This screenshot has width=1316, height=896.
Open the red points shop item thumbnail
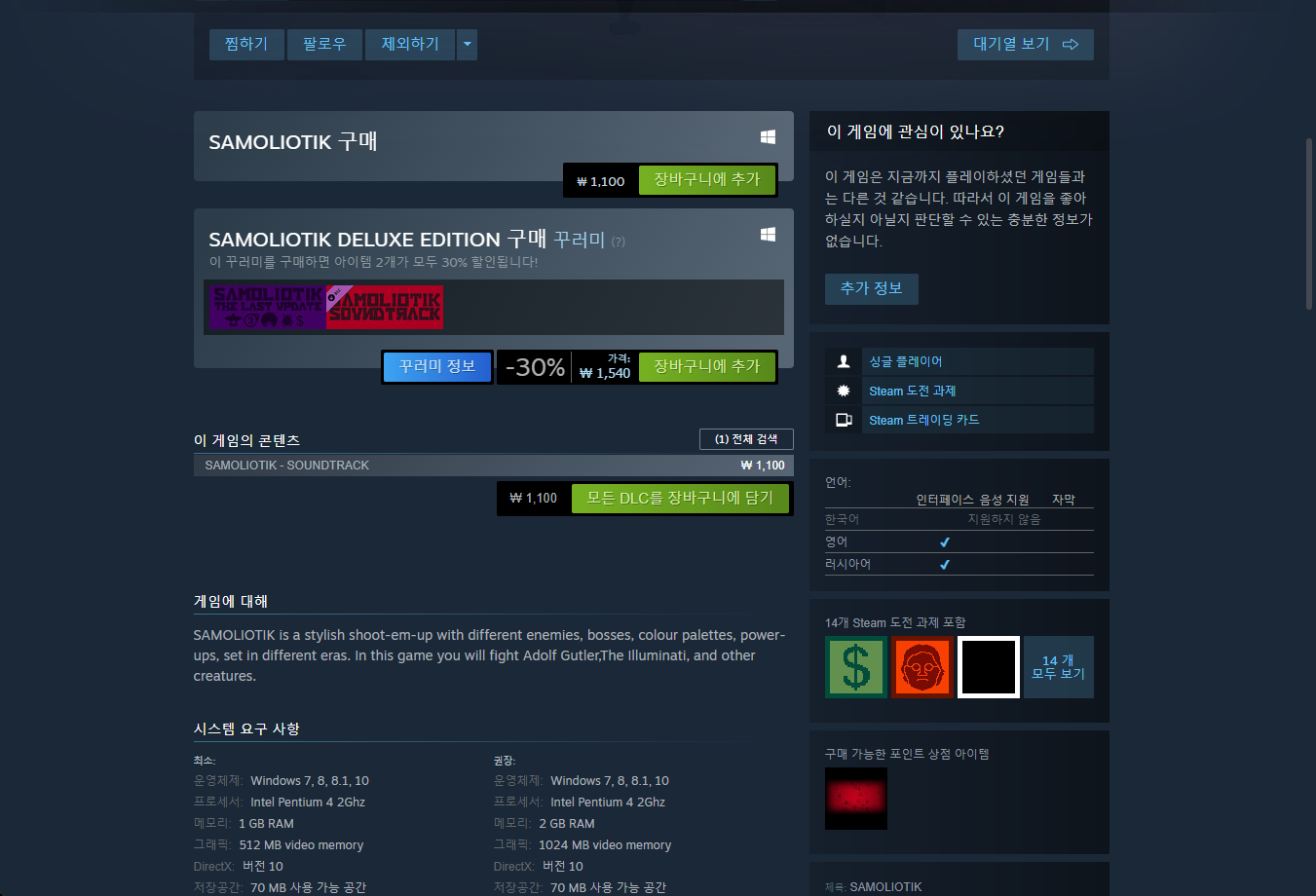[x=856, y=799]
